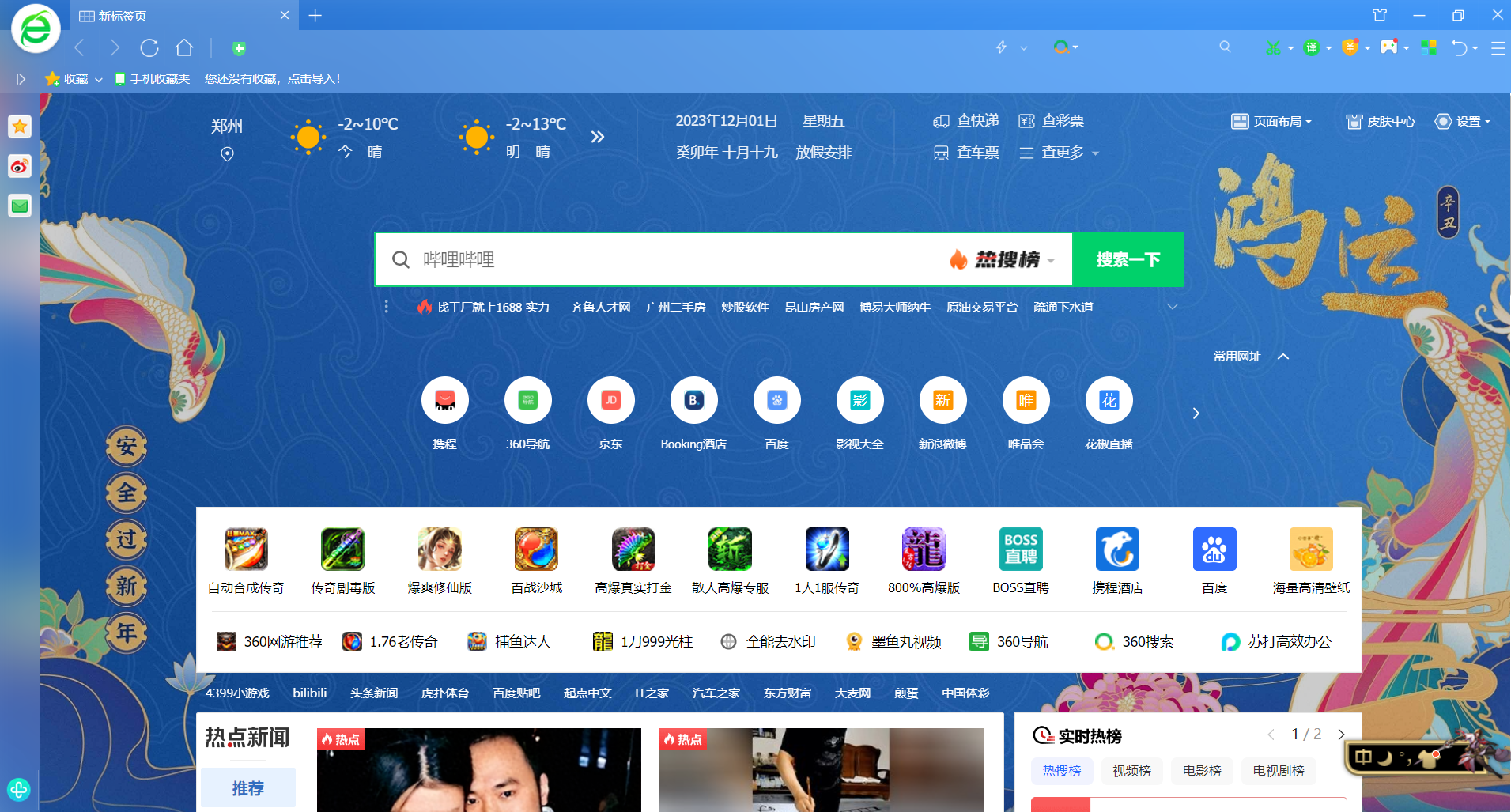Screen dimensions: 1511x812
Task: Reload the page with the refresh icon
Action: pyautogui.click(x=149, y=48)
